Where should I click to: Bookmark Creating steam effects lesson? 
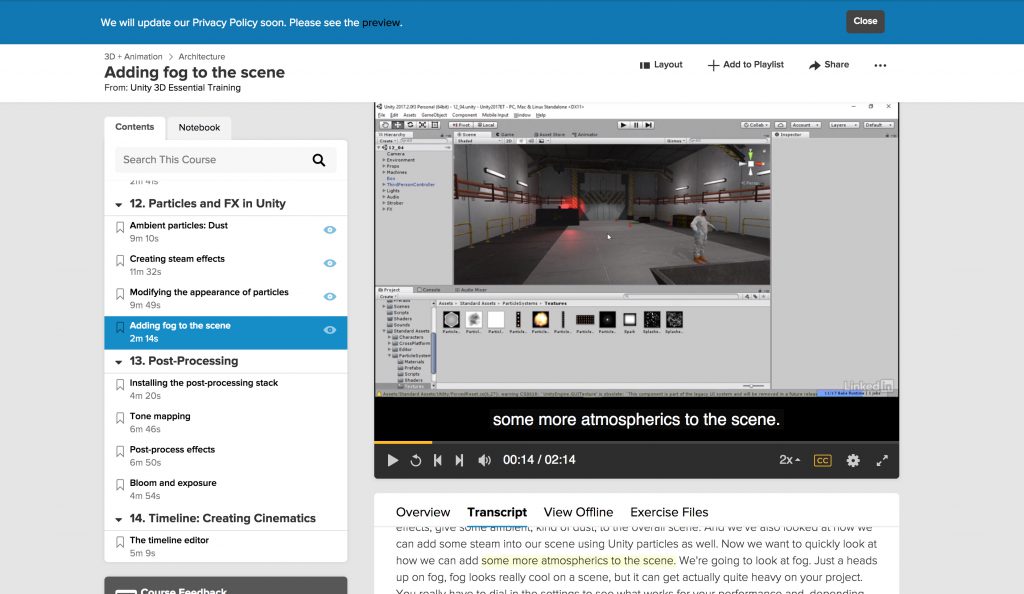pos(120,260)
